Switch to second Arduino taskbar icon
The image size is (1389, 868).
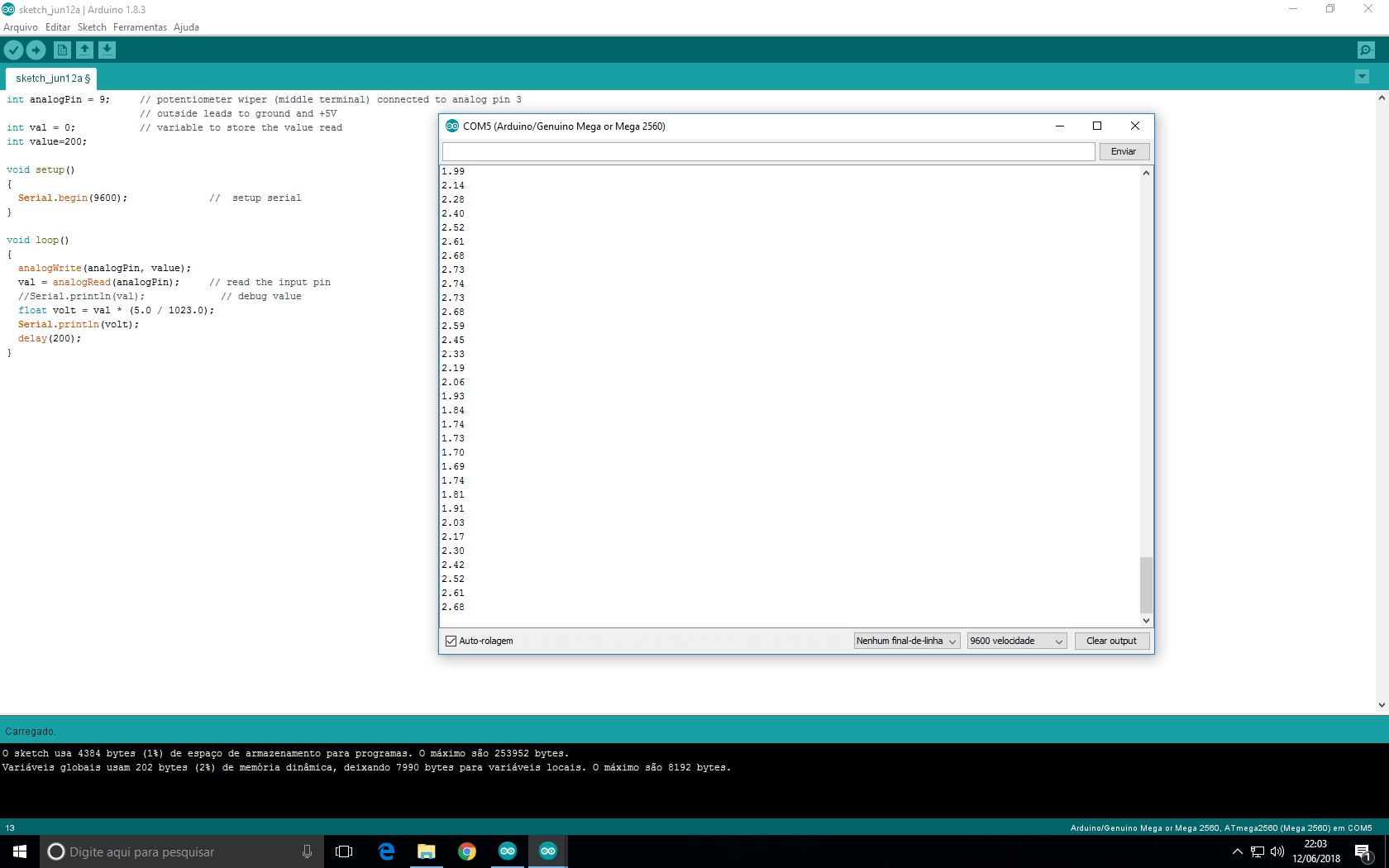(x=548, y=851)
